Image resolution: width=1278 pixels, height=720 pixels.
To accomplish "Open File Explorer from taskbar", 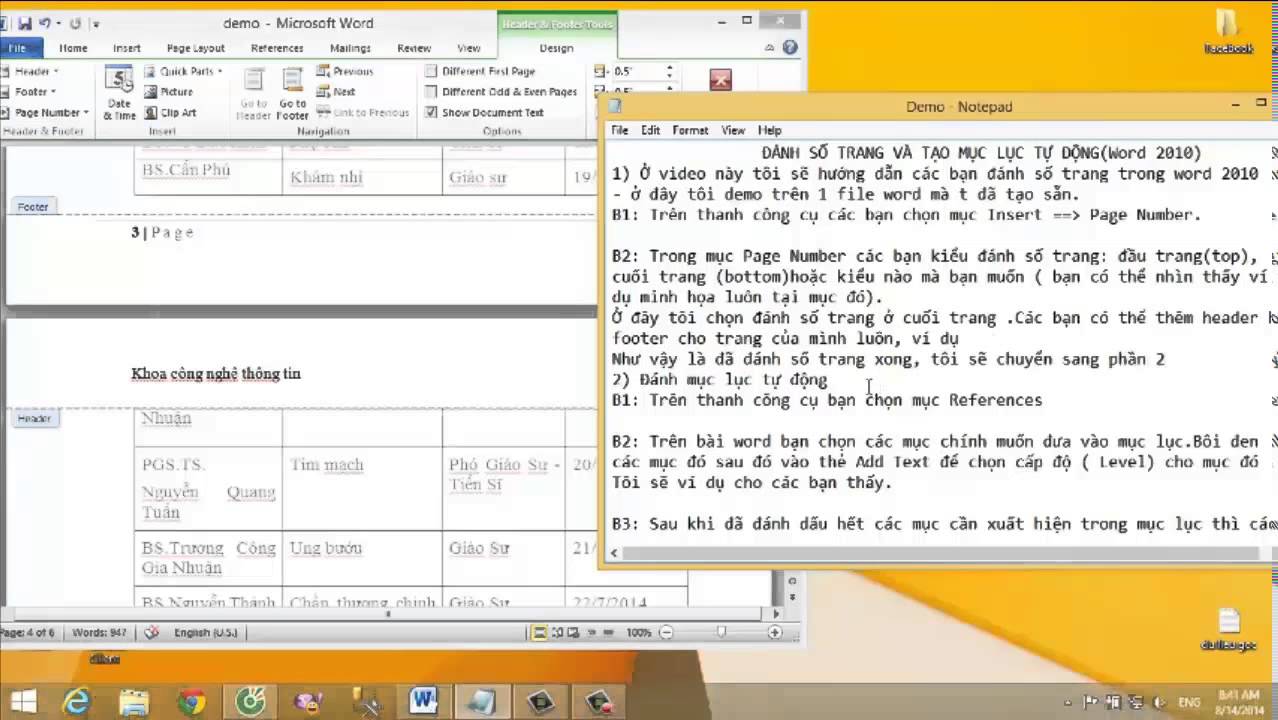I will [x=133, y=701].
